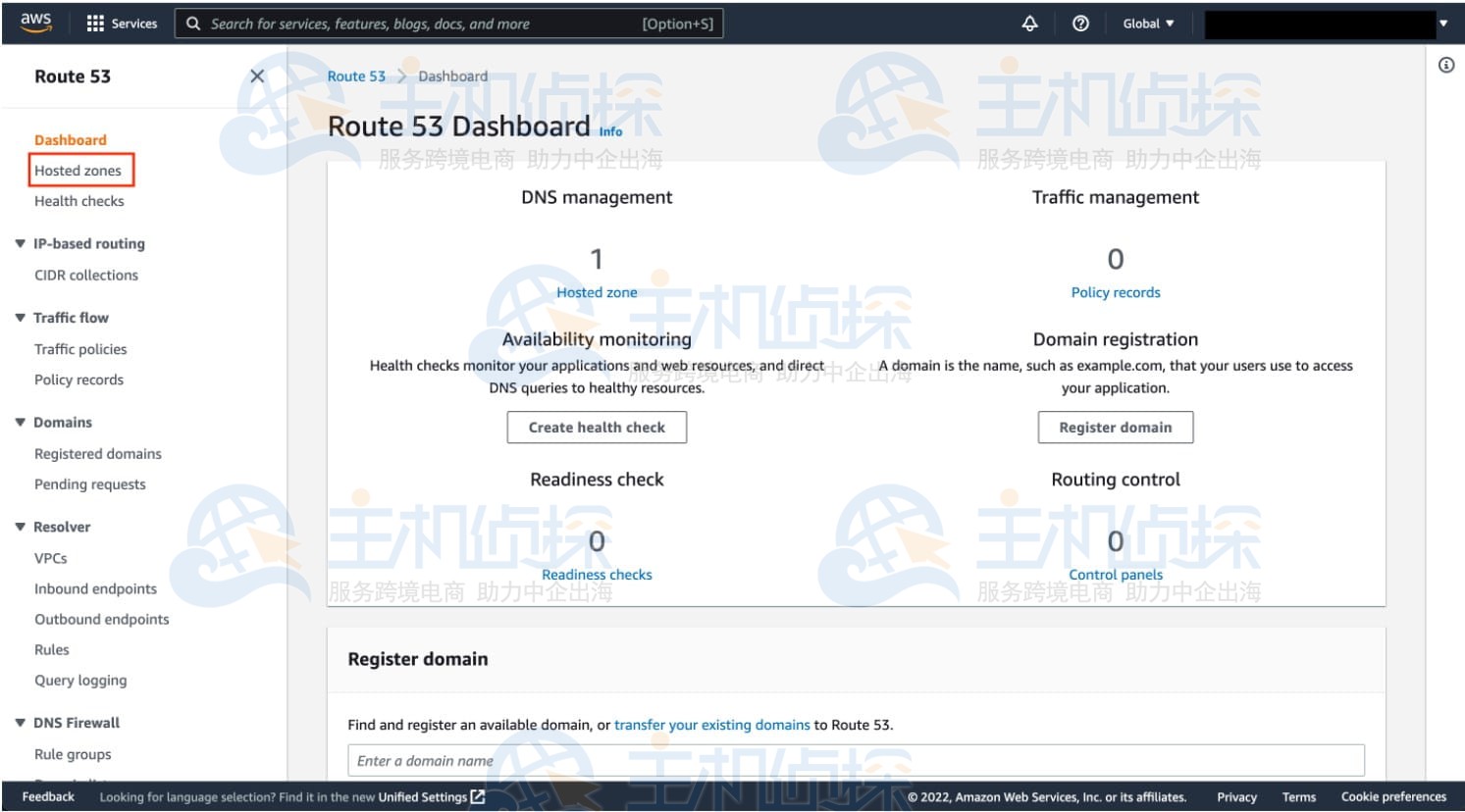This screenshot has width=1465, height=812.
Task: Collapse the DNS Firewall section
Action: pyautogui.click(x=20, y=723)
